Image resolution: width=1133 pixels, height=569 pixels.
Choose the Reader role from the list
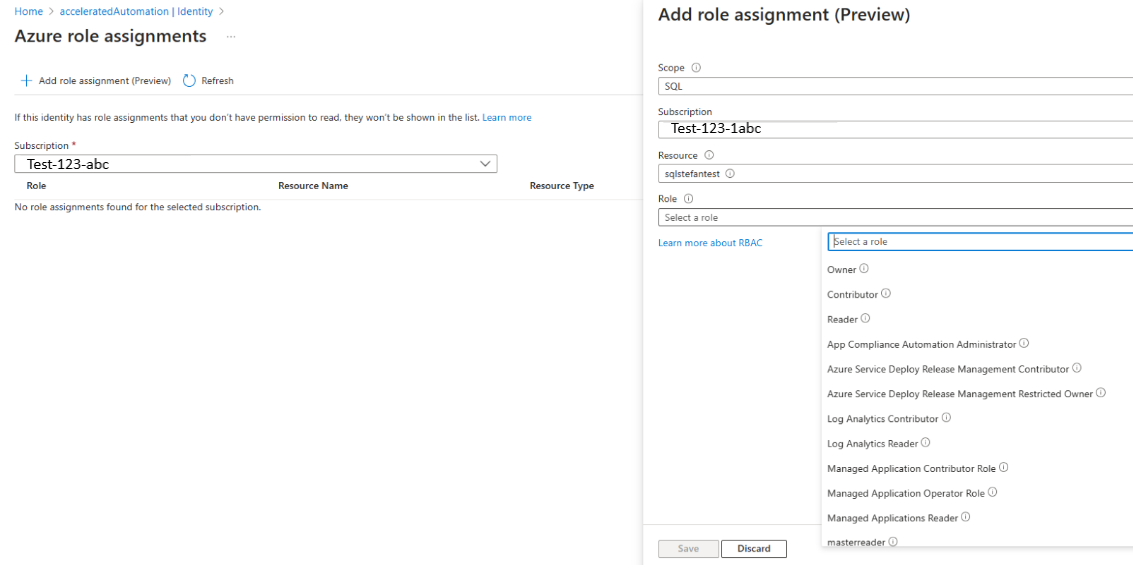[x=842, y=320]
